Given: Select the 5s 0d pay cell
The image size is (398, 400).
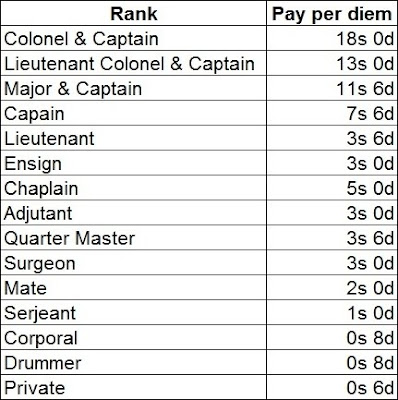Looking at the screenshot, I should coord(332,188).
